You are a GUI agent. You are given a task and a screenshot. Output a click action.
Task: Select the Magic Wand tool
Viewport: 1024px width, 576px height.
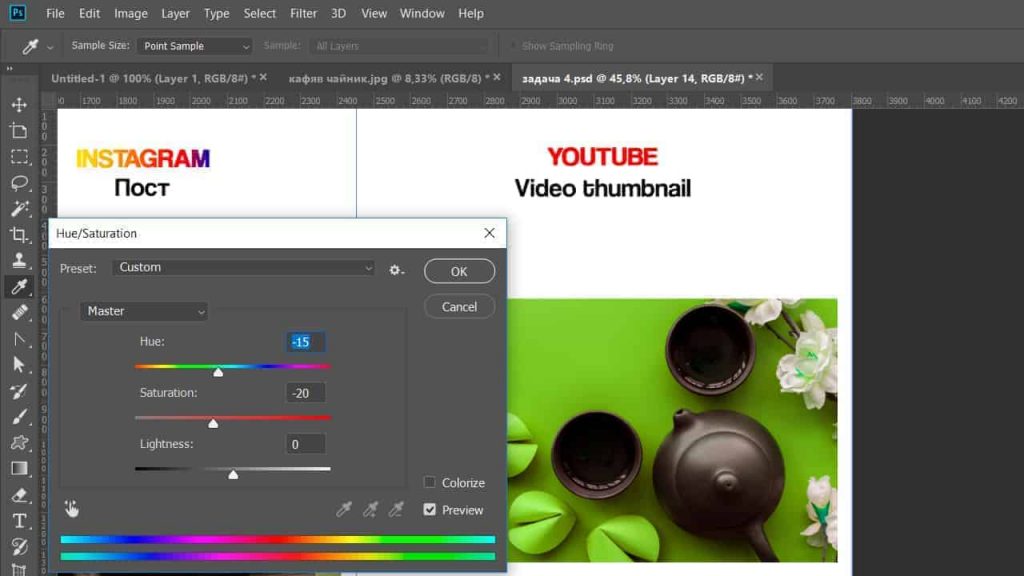click(19, 208)
